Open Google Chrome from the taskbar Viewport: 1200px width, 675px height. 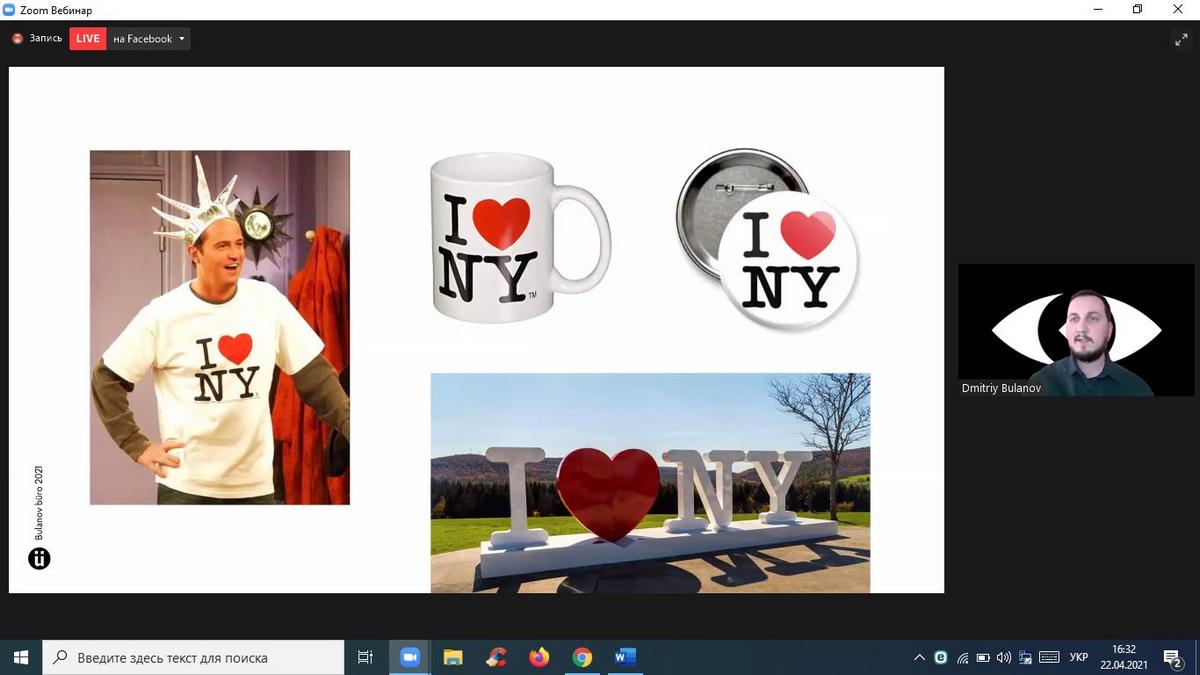[x=583, y=657]
